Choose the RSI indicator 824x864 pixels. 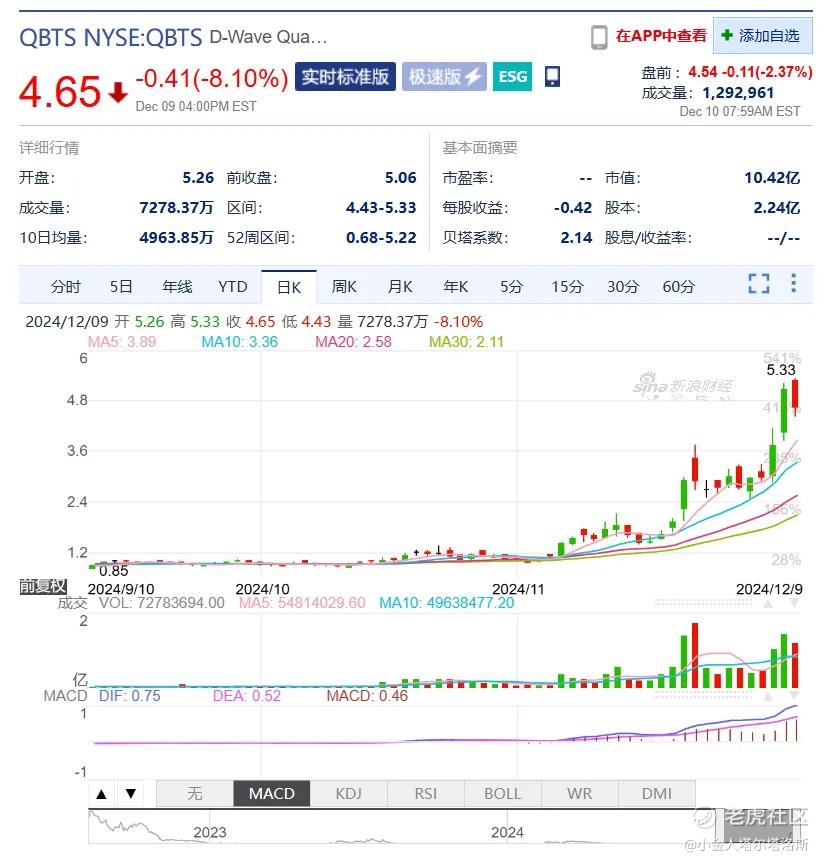[426, 793]
